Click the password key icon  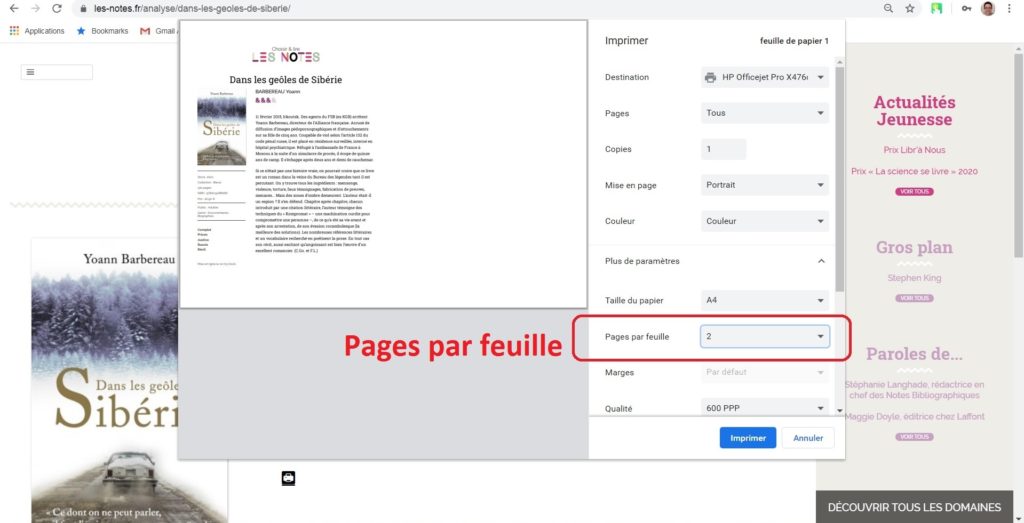(966, 8)
